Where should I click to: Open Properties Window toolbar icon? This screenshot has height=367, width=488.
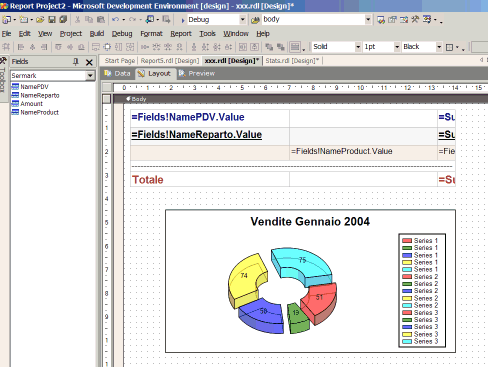(392, 20)
